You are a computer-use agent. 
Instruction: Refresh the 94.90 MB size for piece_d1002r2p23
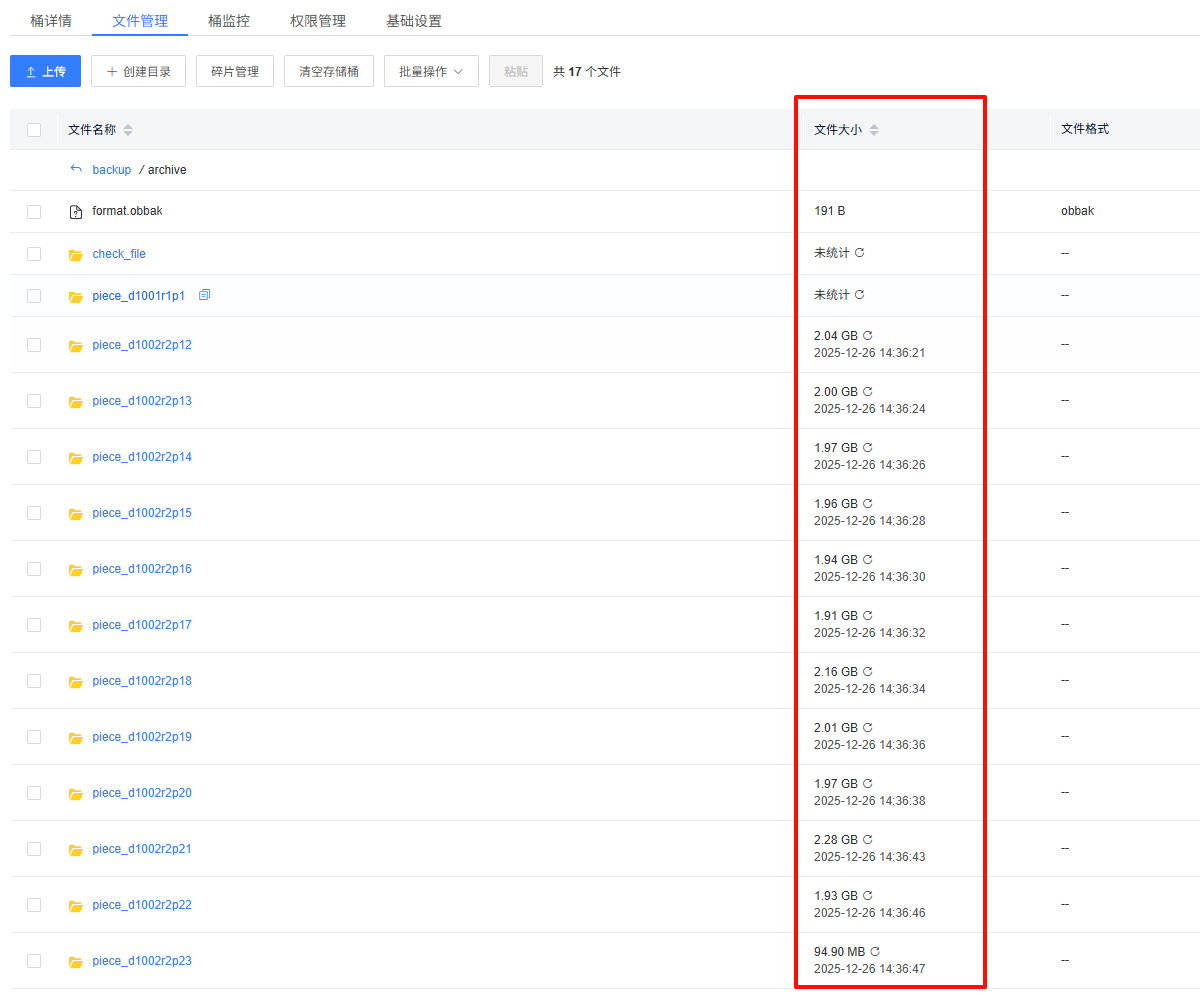coord(875,952)
